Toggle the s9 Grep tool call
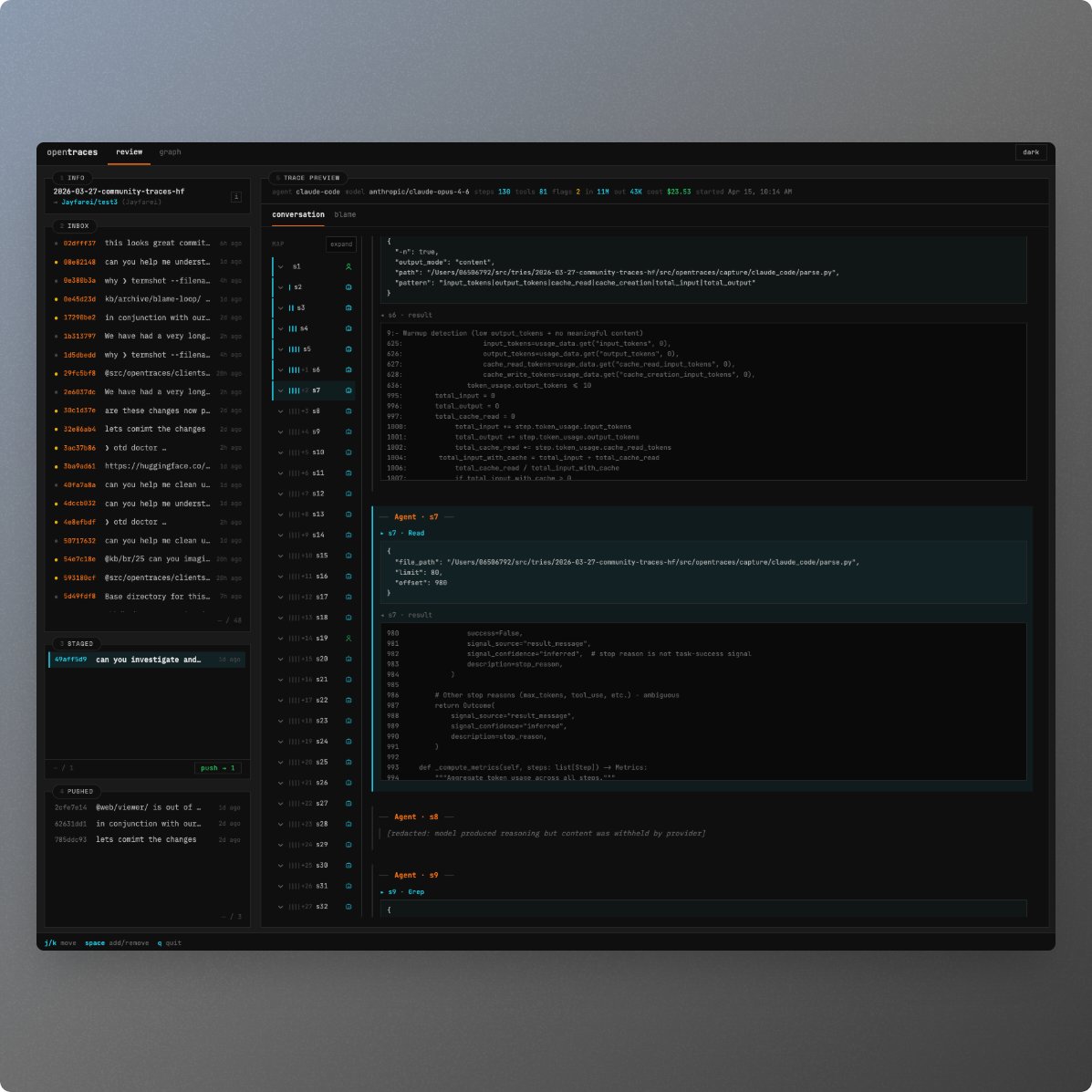Image resolution: width=1092 pixels, height=1092 pixels. tap(402, 892)
